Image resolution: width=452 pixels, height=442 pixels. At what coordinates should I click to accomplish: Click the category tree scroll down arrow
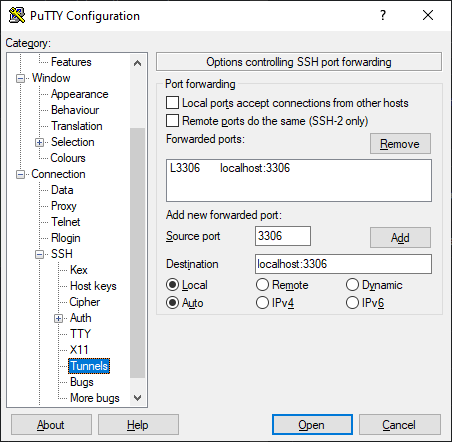click(x=137, y=398)
